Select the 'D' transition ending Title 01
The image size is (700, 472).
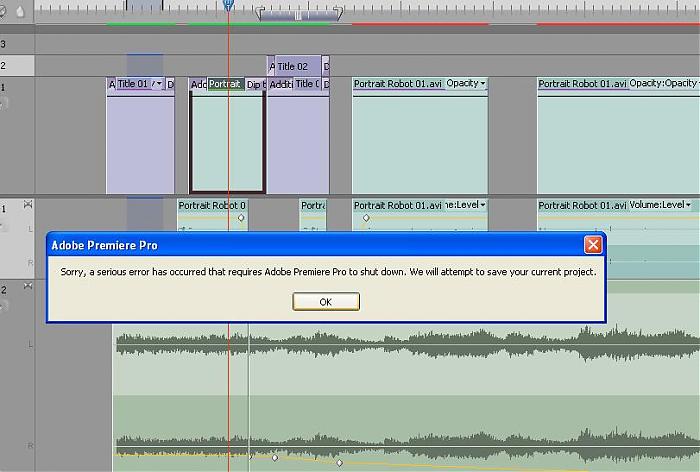click(x=170, y=84)
